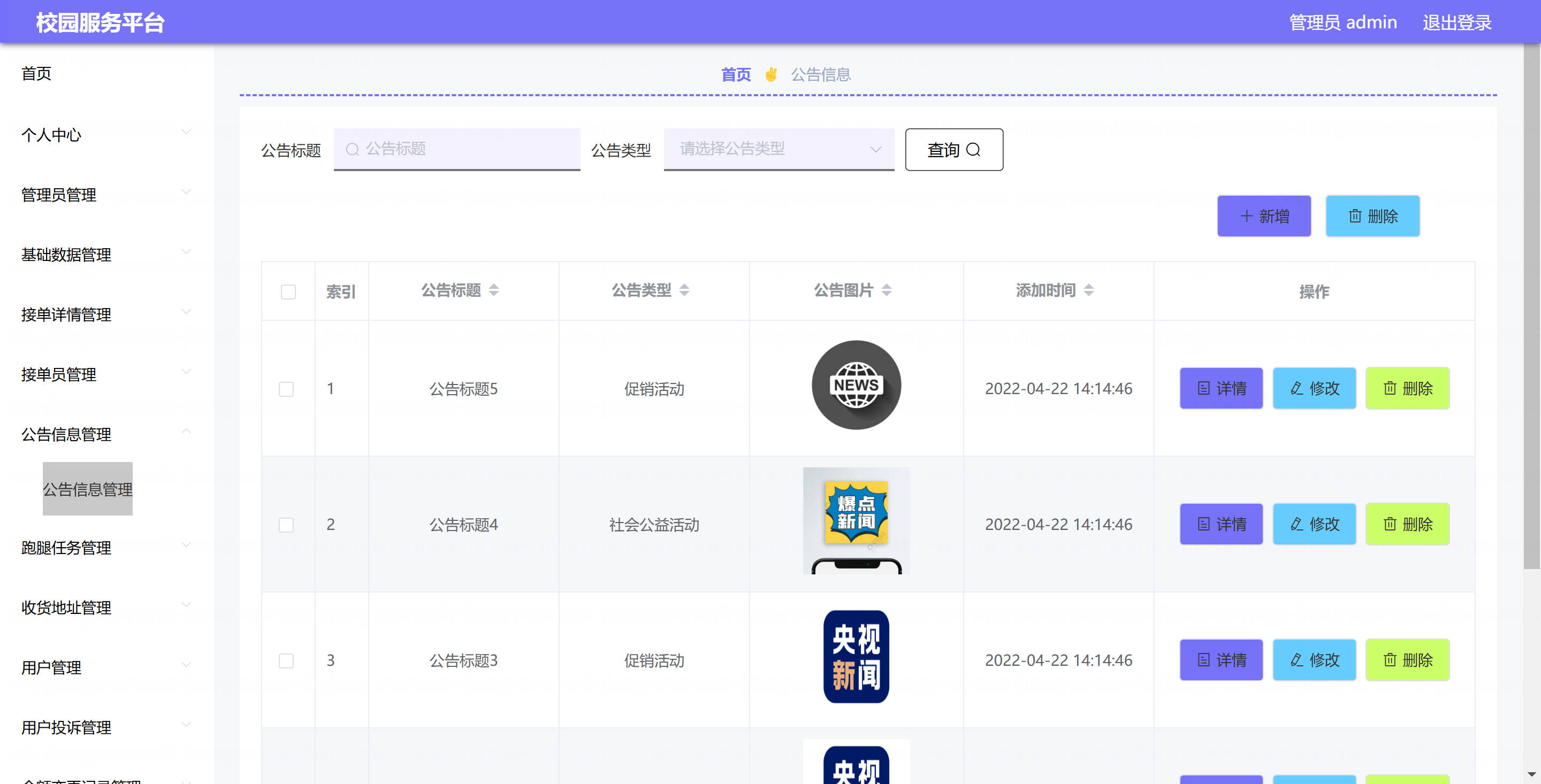Image resolution: width=1541 pixels, height=784 pixels.
Task: Click 删除 for 公告标题4
Action: 1407,524
